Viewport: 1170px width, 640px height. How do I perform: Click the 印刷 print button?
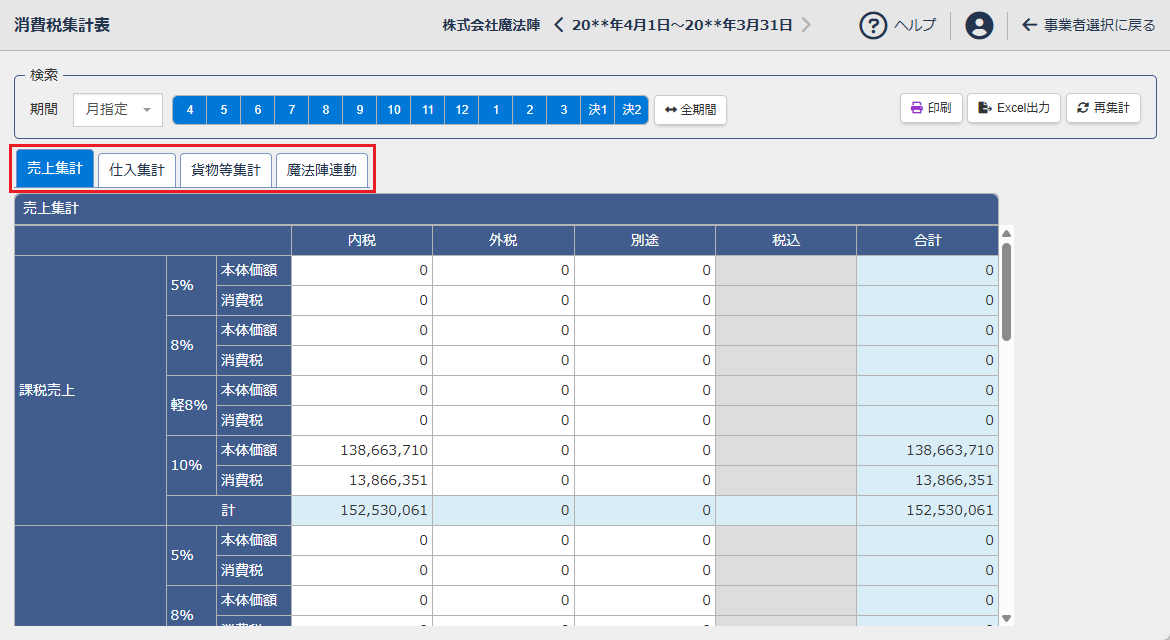coord(931,108)
